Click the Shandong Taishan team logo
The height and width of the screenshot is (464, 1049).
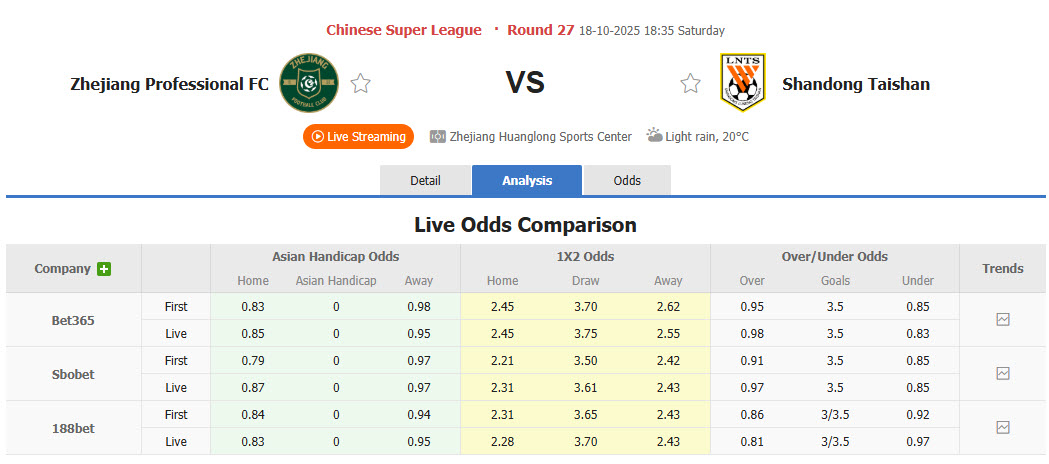[742, 83]
